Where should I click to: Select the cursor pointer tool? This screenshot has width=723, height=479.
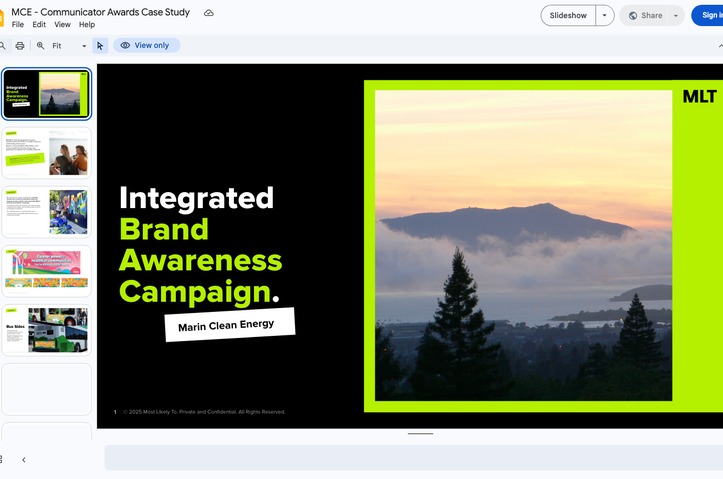click(x=100, y=46)
